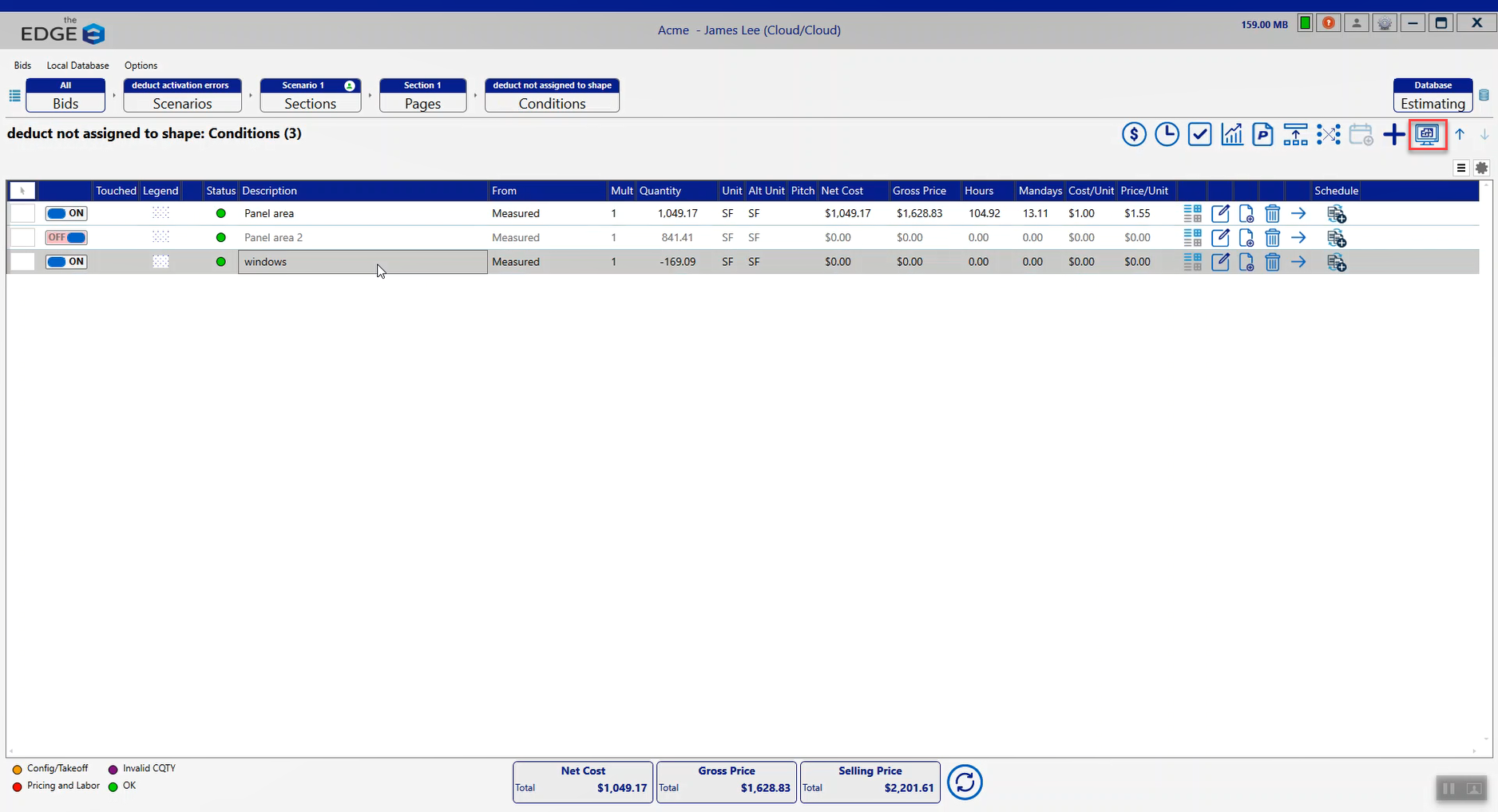1498x812 pixels.
Task: Tick the checkbox for Panel area row
Action: [22, 213]
